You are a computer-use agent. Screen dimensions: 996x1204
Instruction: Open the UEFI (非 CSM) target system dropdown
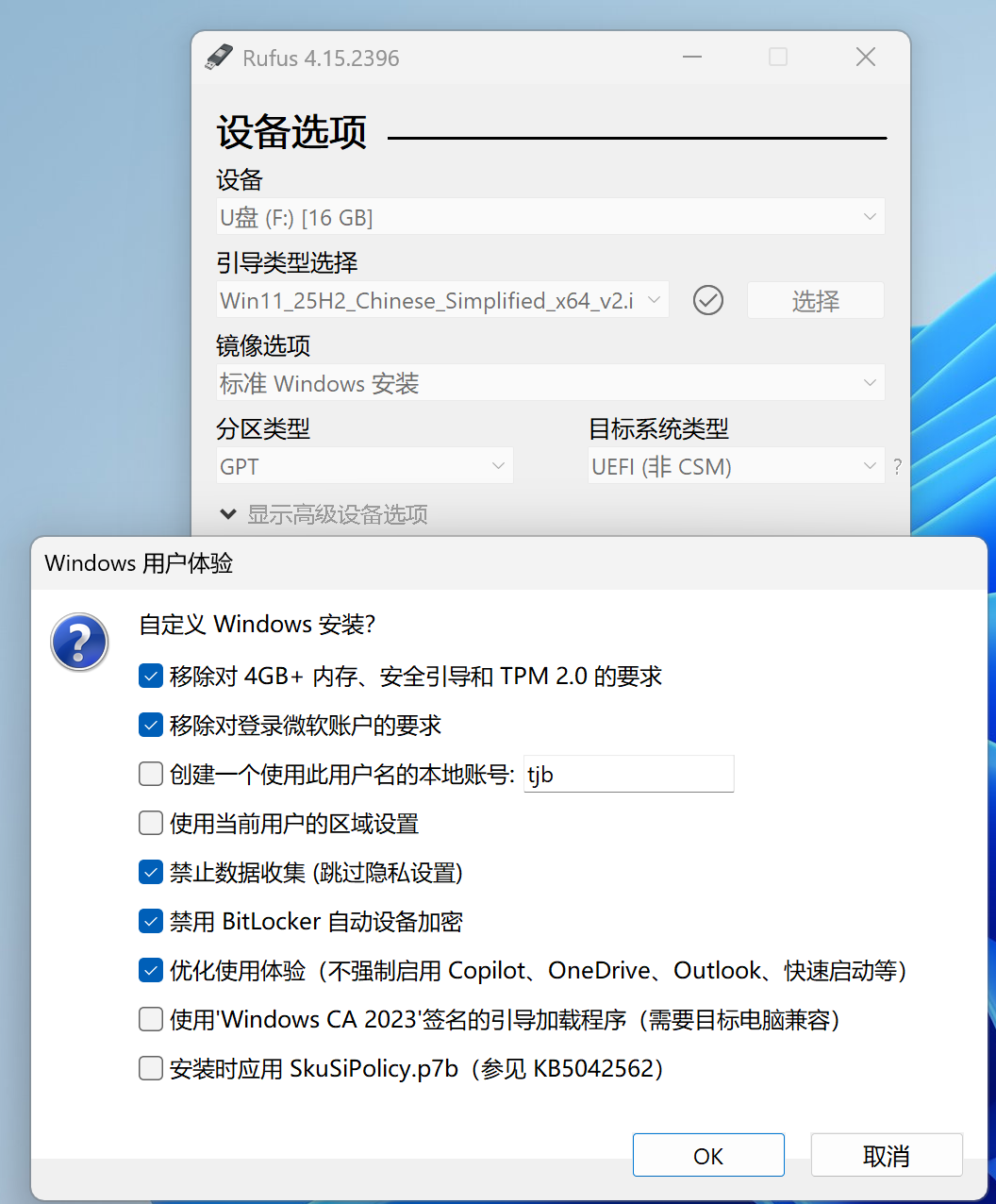click(x=737, y=466)
